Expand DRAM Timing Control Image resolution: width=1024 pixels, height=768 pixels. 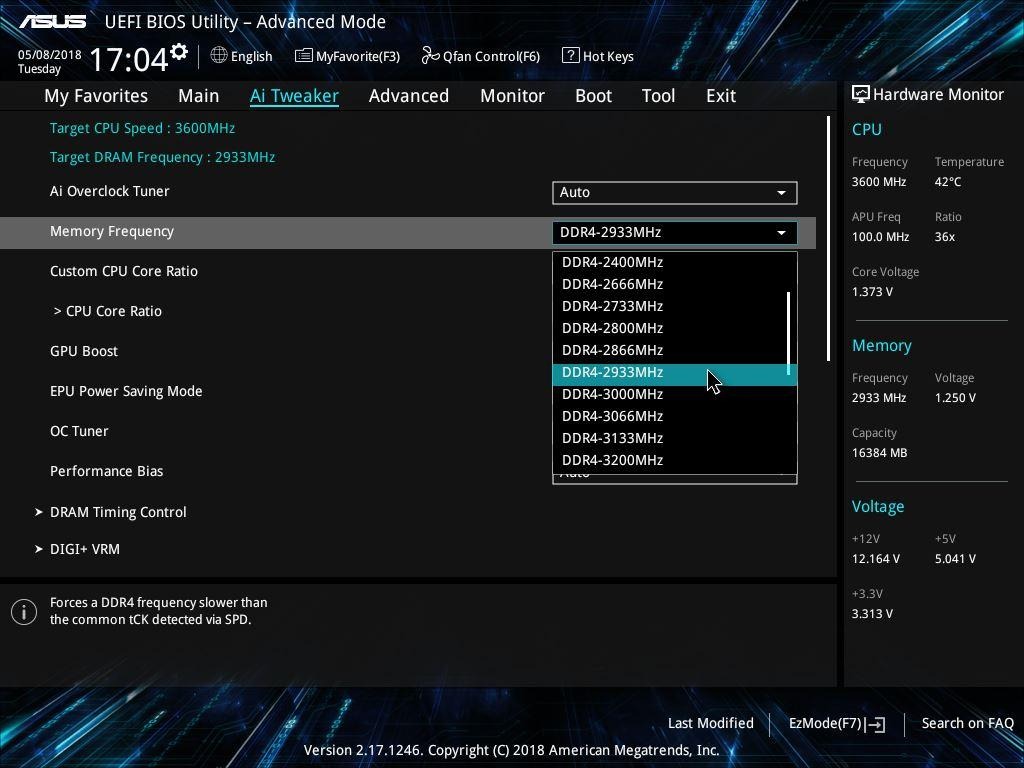(118, 512)
